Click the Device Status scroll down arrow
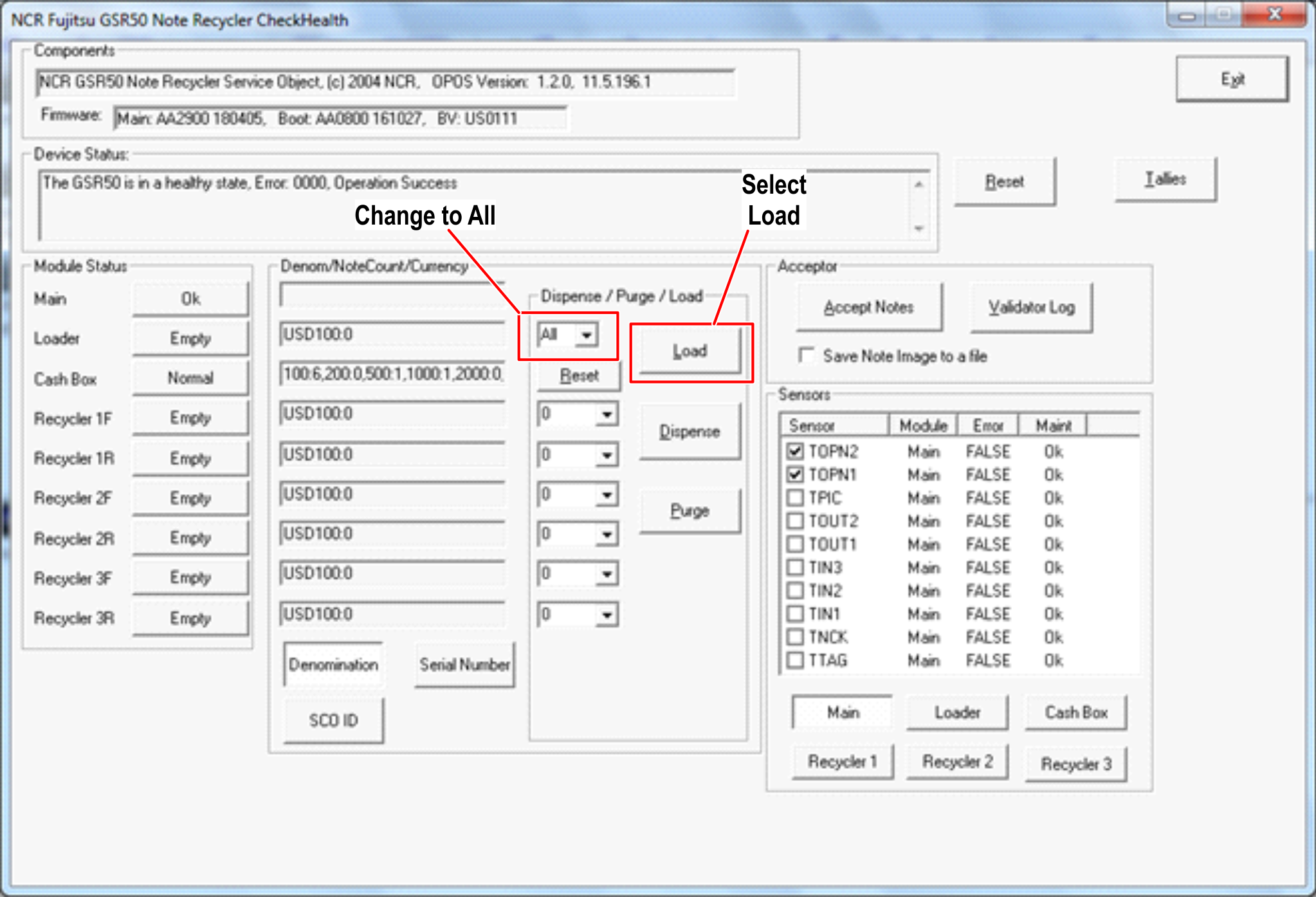 point(919,229)
